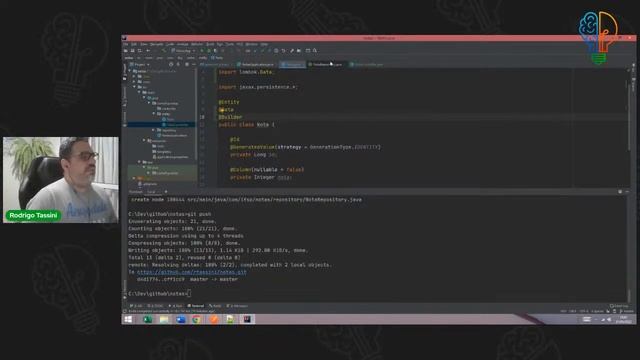Open the terminal panel settings gear
The image size is (640, 360).
(620, 191)
